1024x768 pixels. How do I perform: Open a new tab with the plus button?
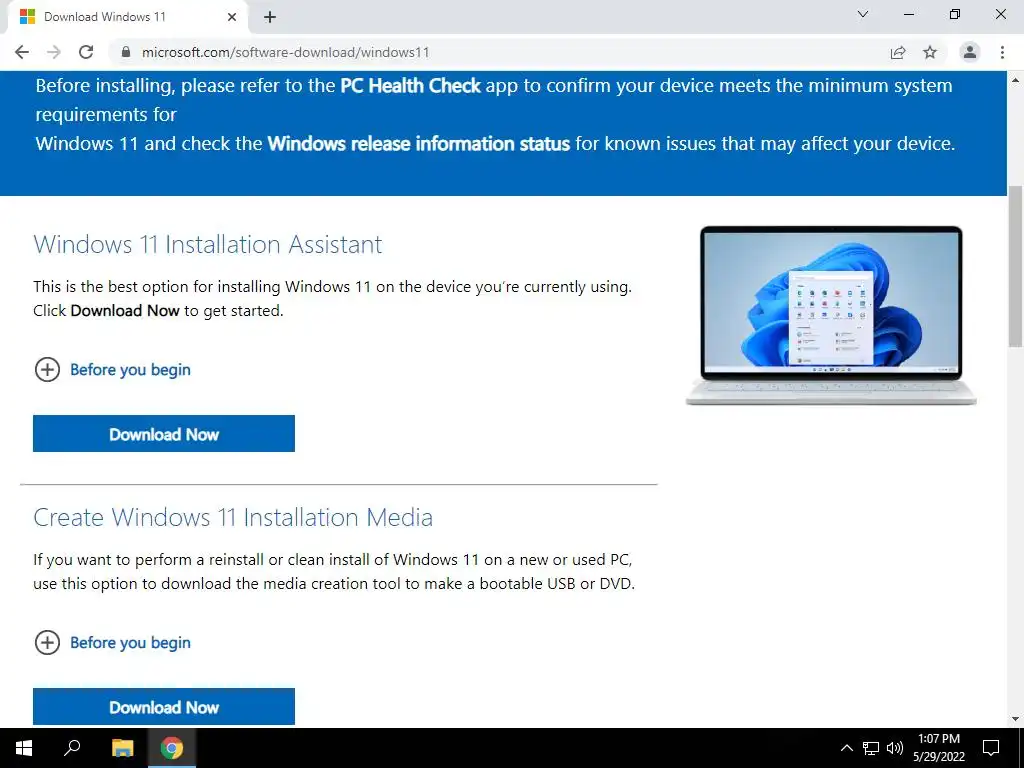point(270,17)
